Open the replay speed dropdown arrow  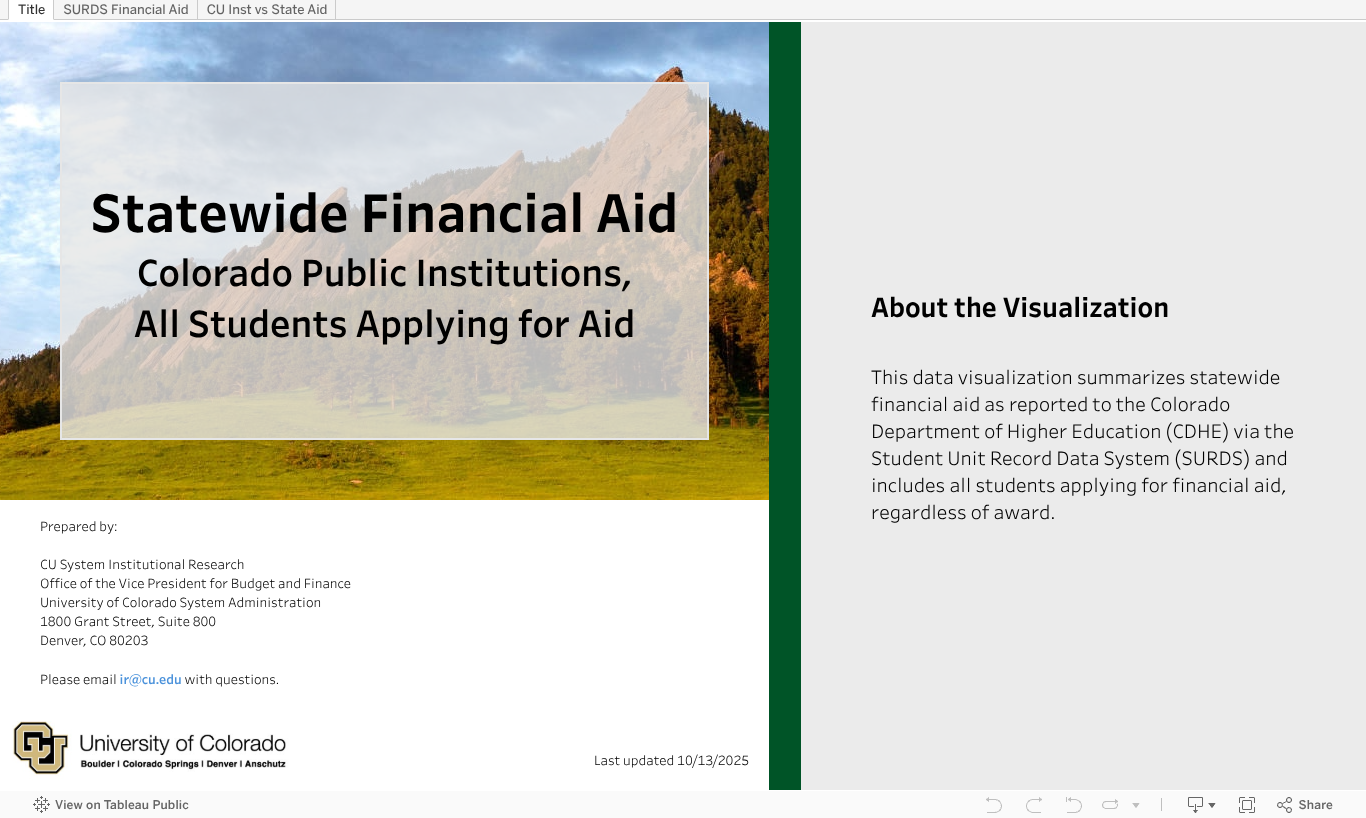pyautogui.click(x=1136, y=805)
